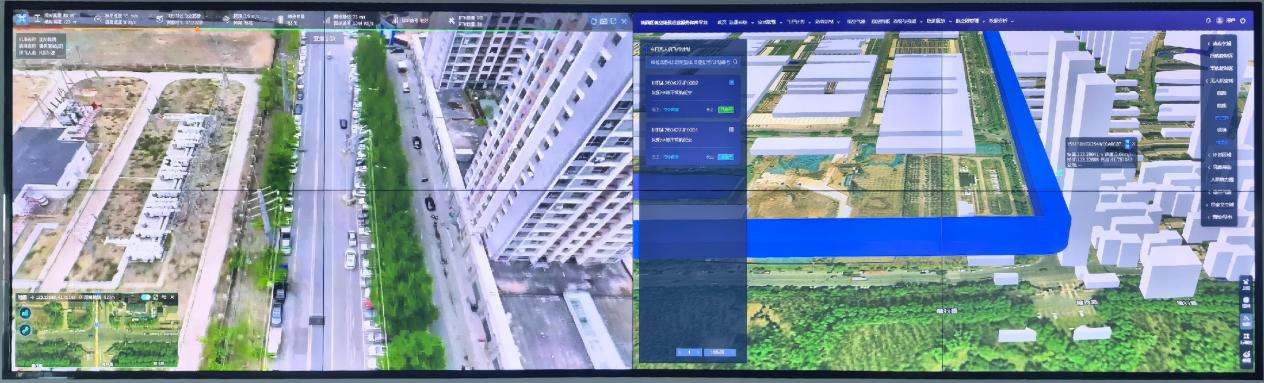
Task: Click the zoom level label on video
Action: tap(324, 38)
